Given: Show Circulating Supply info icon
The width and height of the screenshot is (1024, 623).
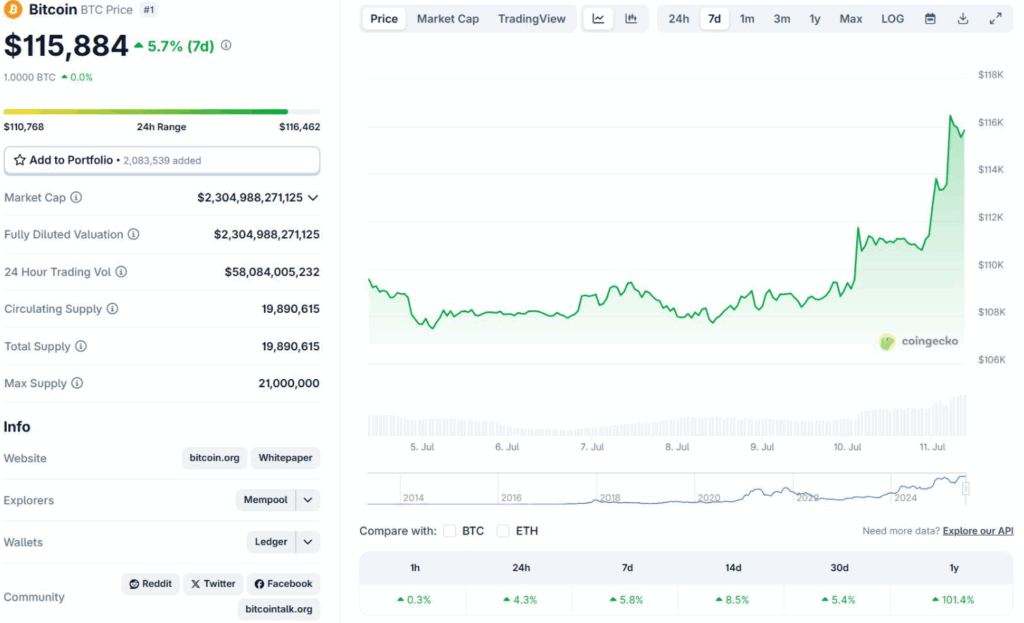Looking at the screenshot, I should point(112,308).
